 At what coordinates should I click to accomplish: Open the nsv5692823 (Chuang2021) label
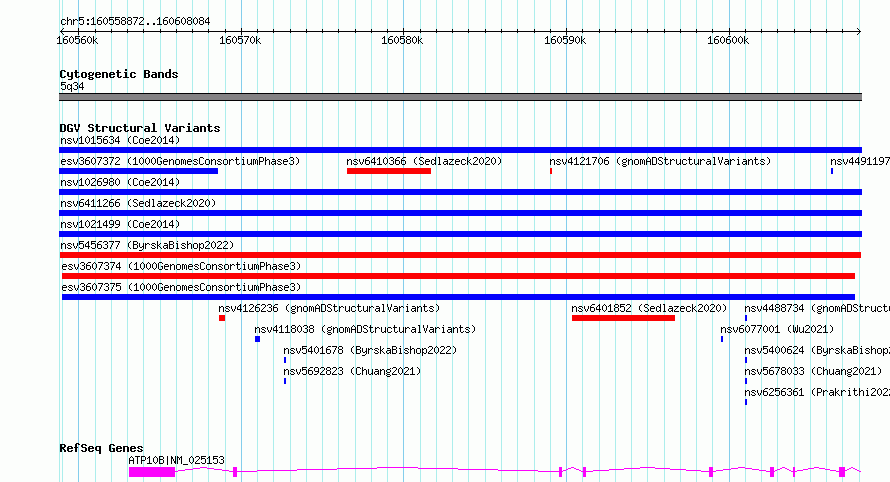tap(352, 371)
